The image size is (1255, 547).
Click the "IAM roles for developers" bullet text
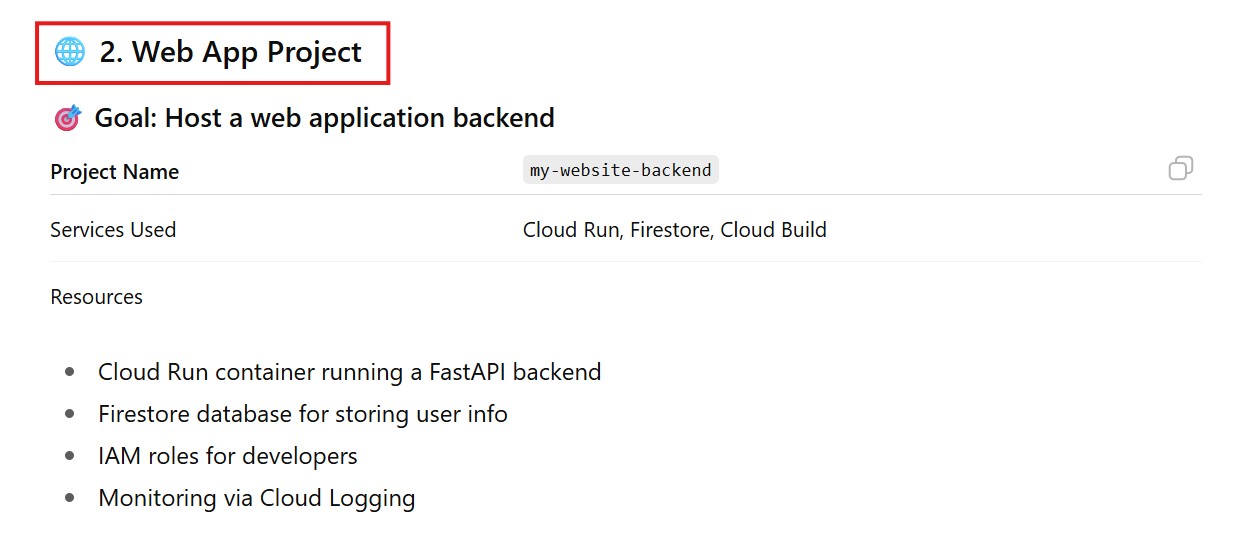[x=227, y=456]
